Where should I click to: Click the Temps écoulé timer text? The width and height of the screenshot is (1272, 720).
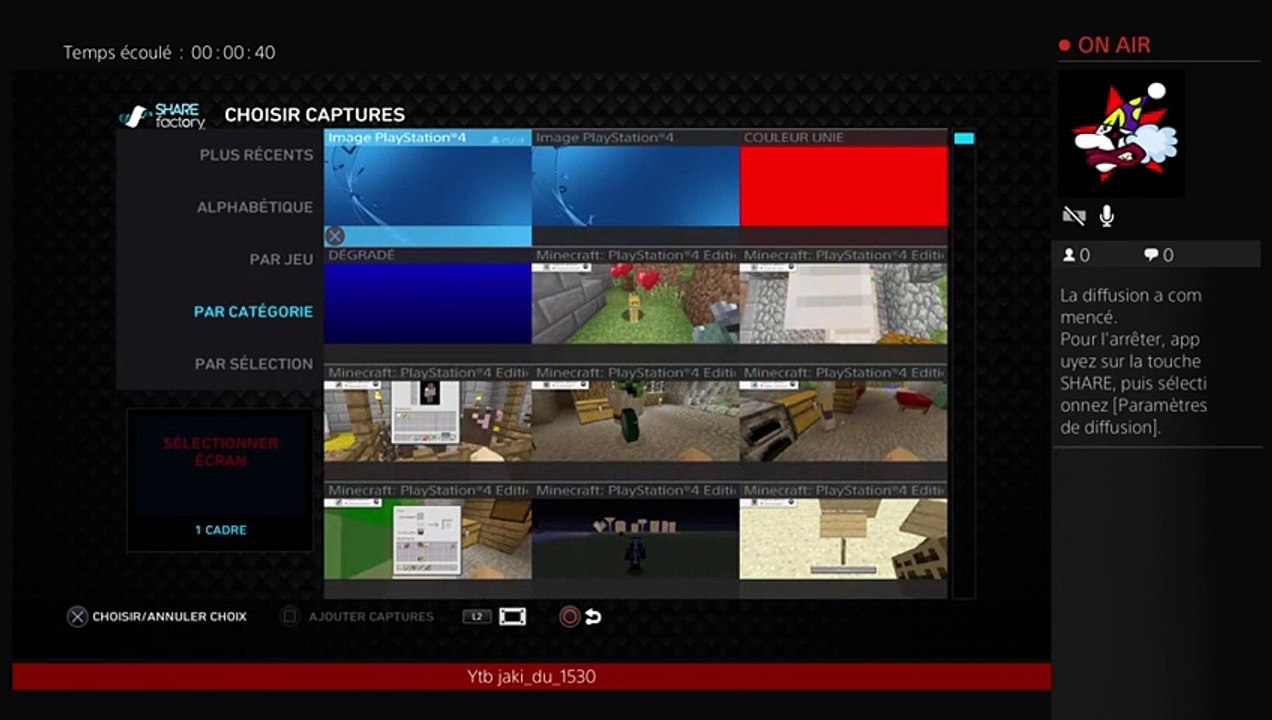tap(169, 52)
